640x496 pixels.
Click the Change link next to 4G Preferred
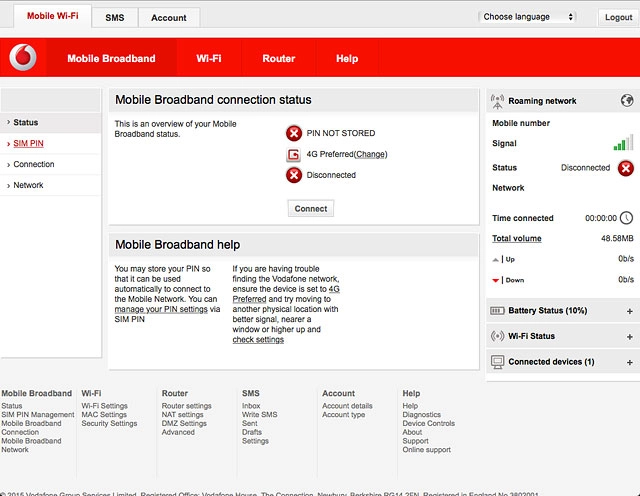click(370, 155)
